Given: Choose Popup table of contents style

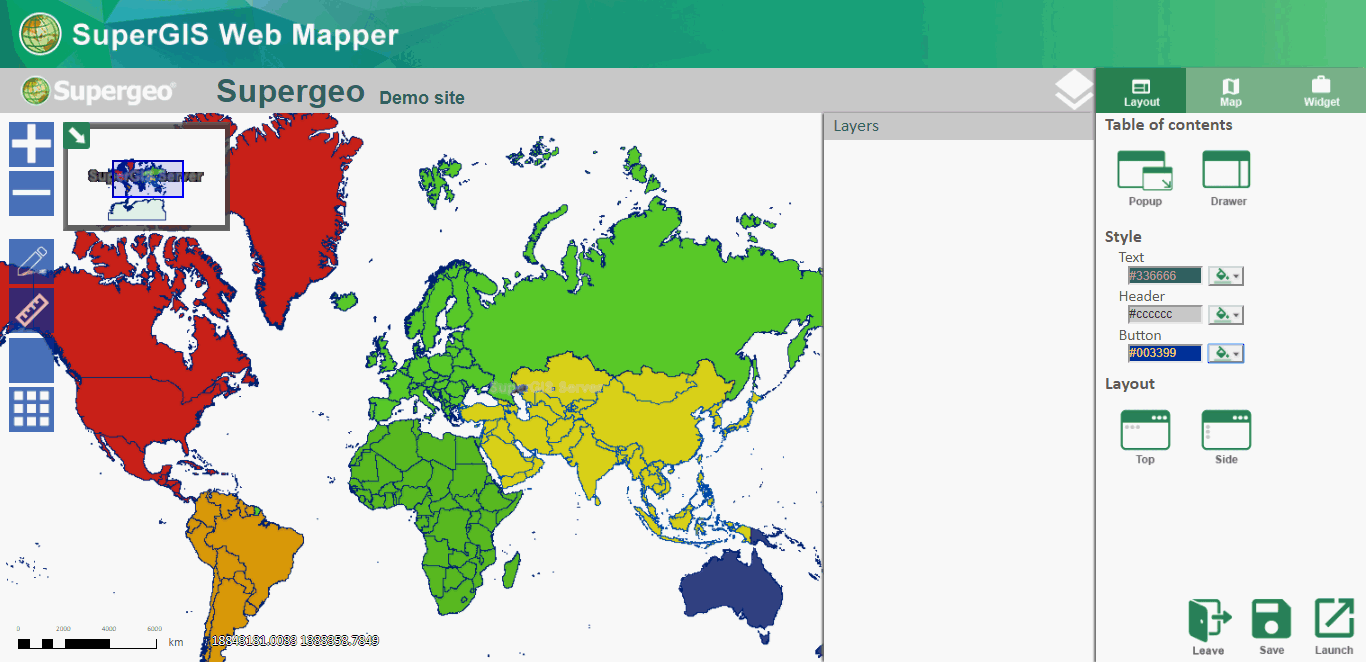Looking at the screenshot, I should coord(1145,179).
